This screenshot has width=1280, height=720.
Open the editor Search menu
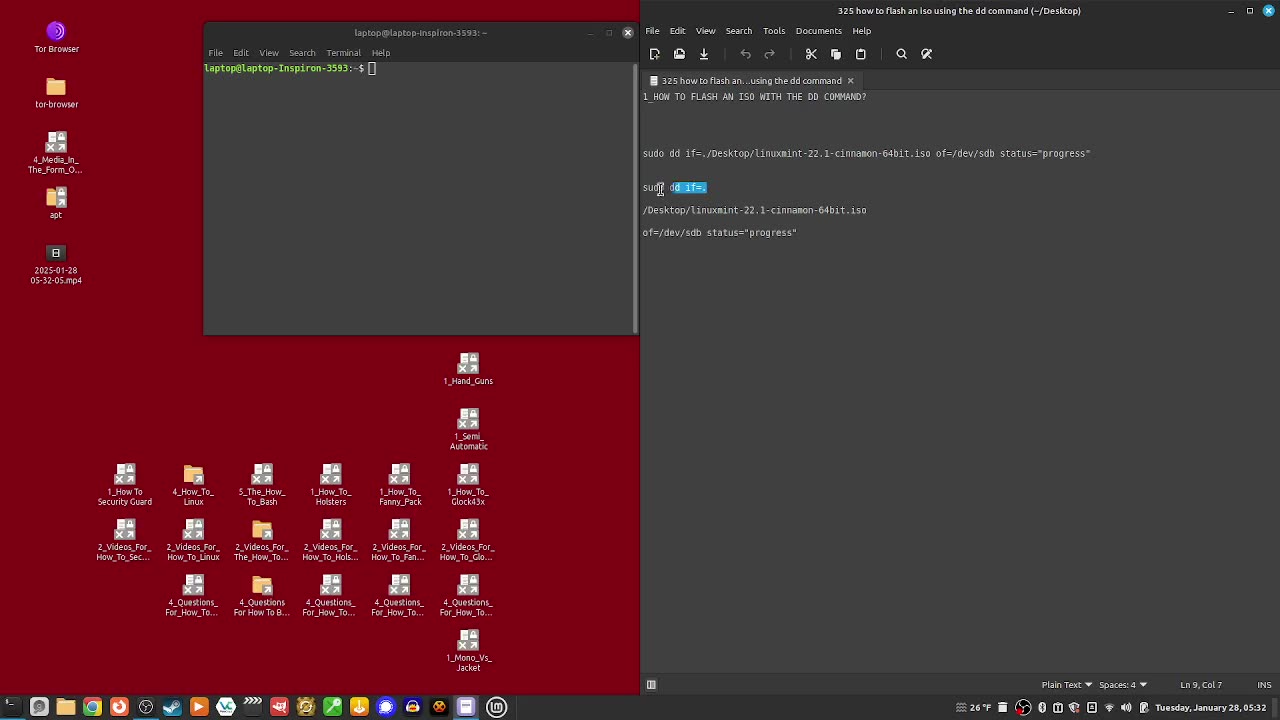tap(738, 31)
